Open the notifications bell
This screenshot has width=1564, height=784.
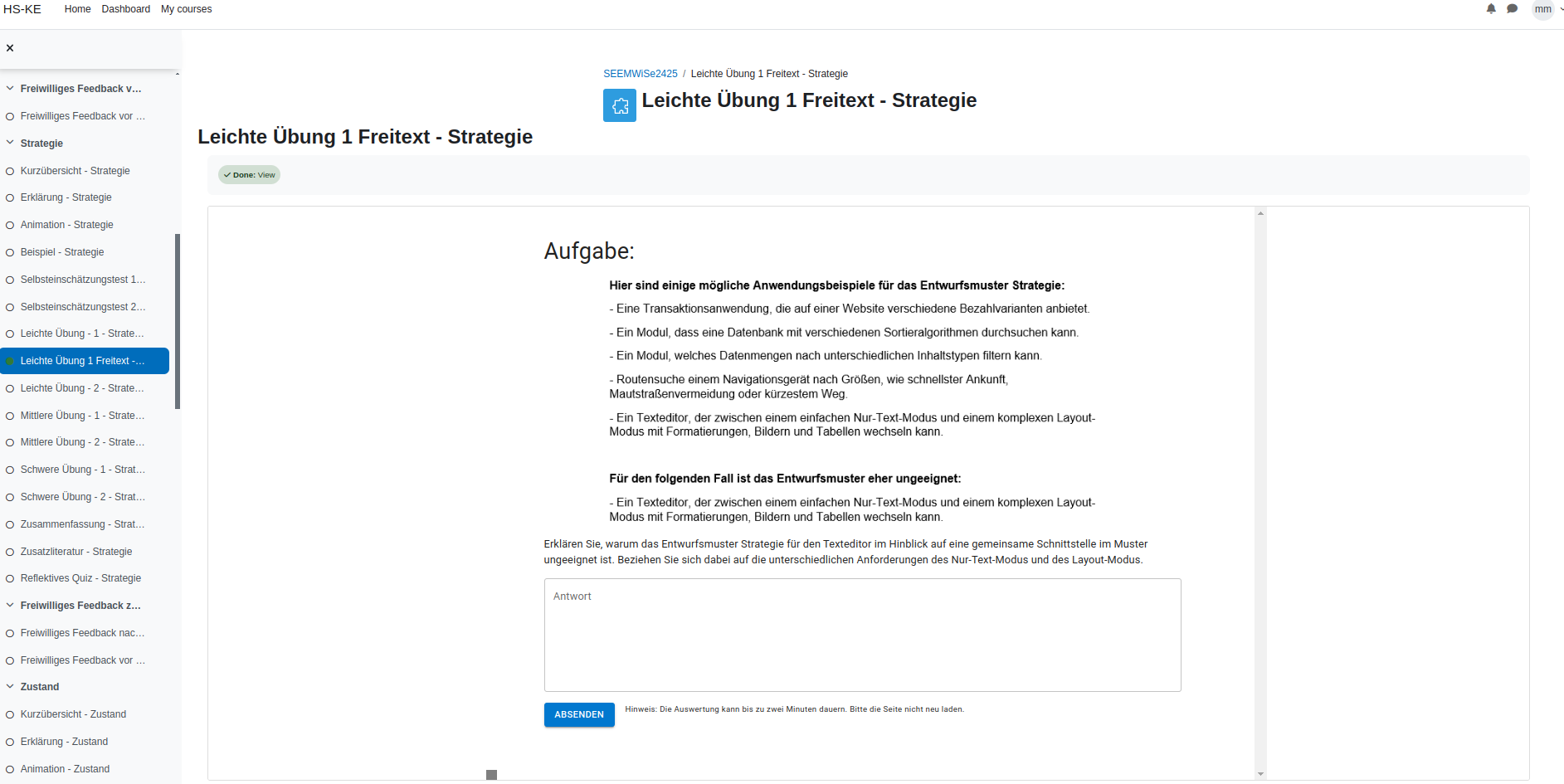click(x=1491, y=9)
